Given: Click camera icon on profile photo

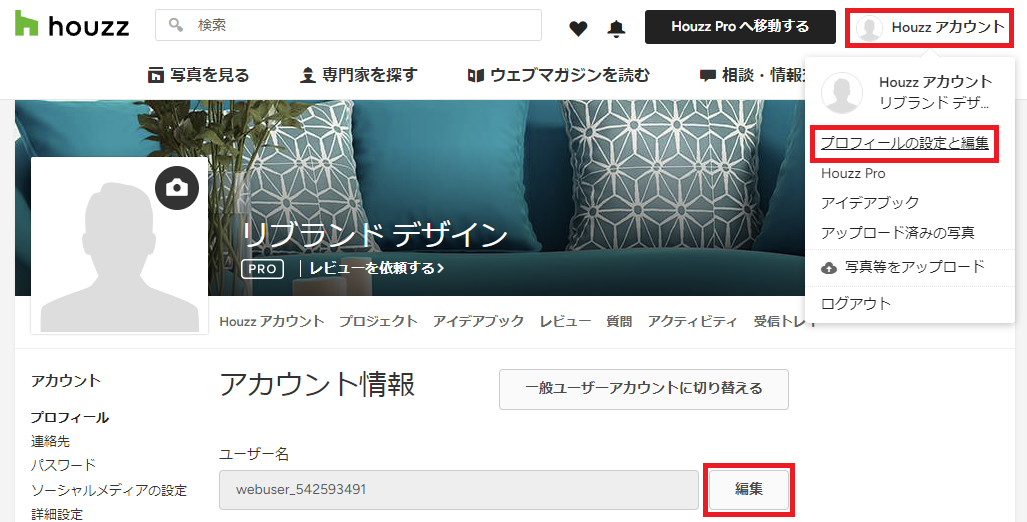Looking at the screenshot, I should pos(177,188).
